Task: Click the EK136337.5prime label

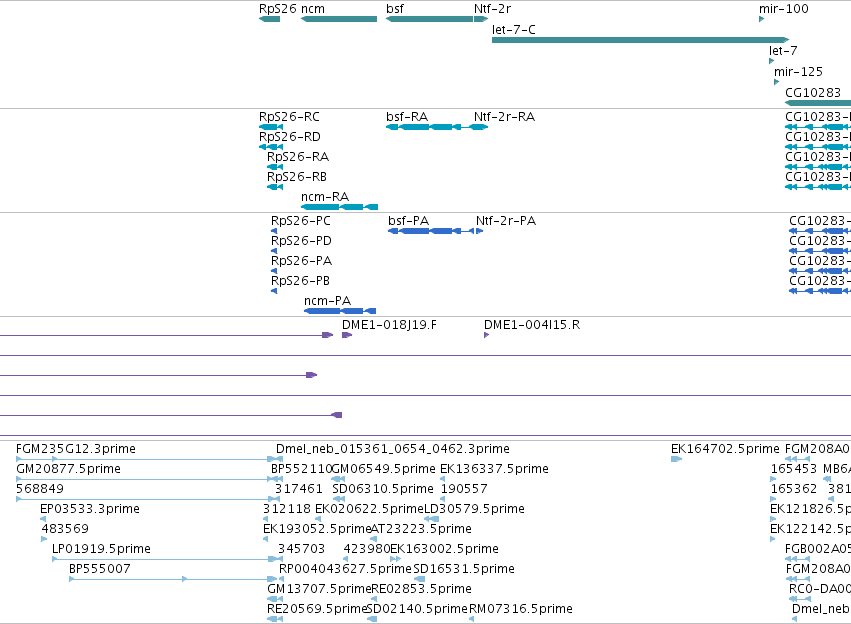Action: (494, 469)
